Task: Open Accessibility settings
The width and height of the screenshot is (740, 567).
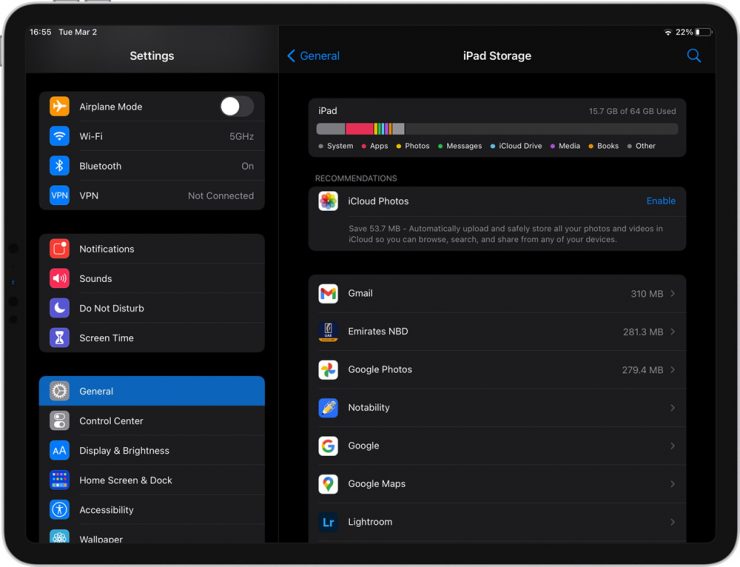Action: (152, 510)
